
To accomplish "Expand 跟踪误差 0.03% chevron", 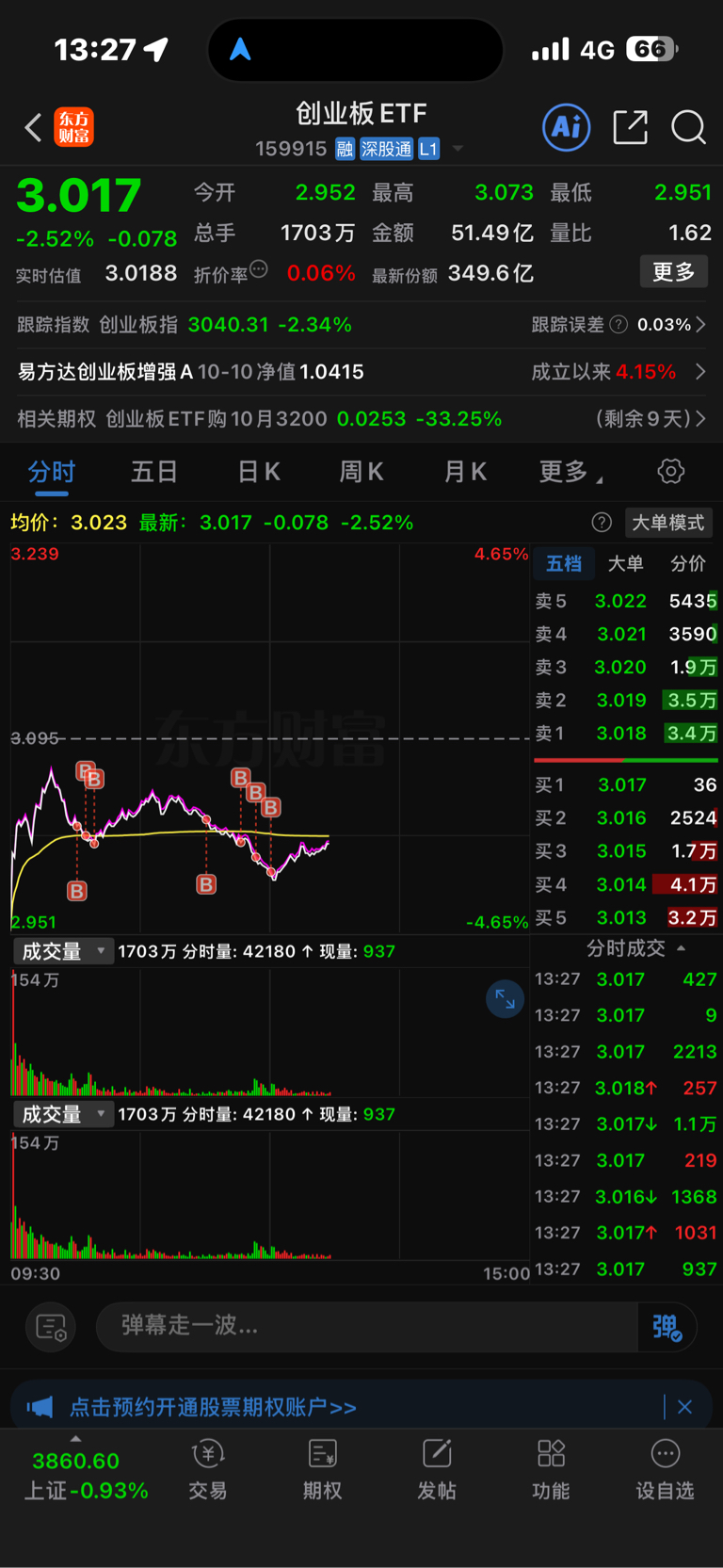I will [700, 325].
